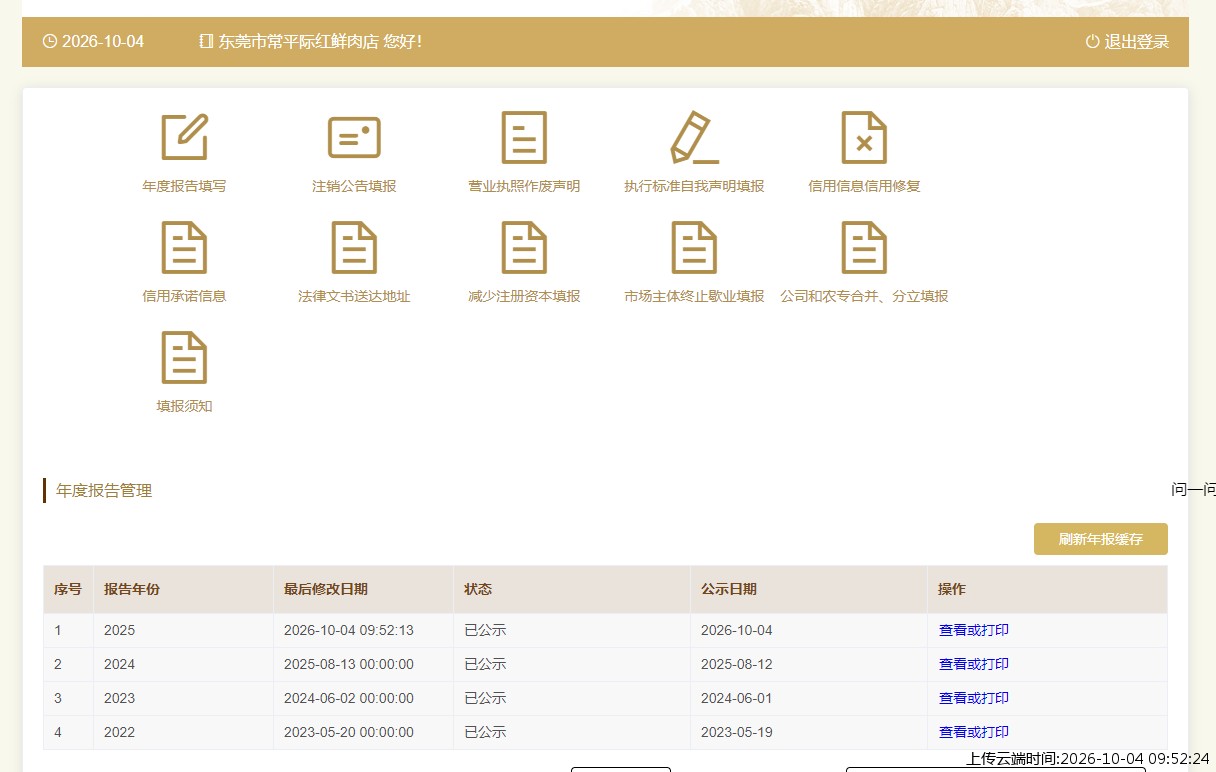View or print the 2022 report

pyautogui.click(x=973, y=732)
